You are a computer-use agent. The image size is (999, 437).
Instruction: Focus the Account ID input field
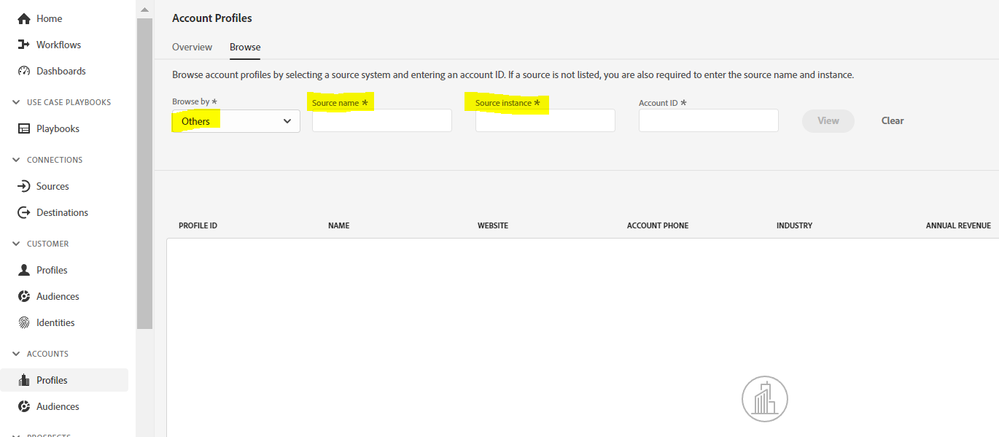point(708,120)
